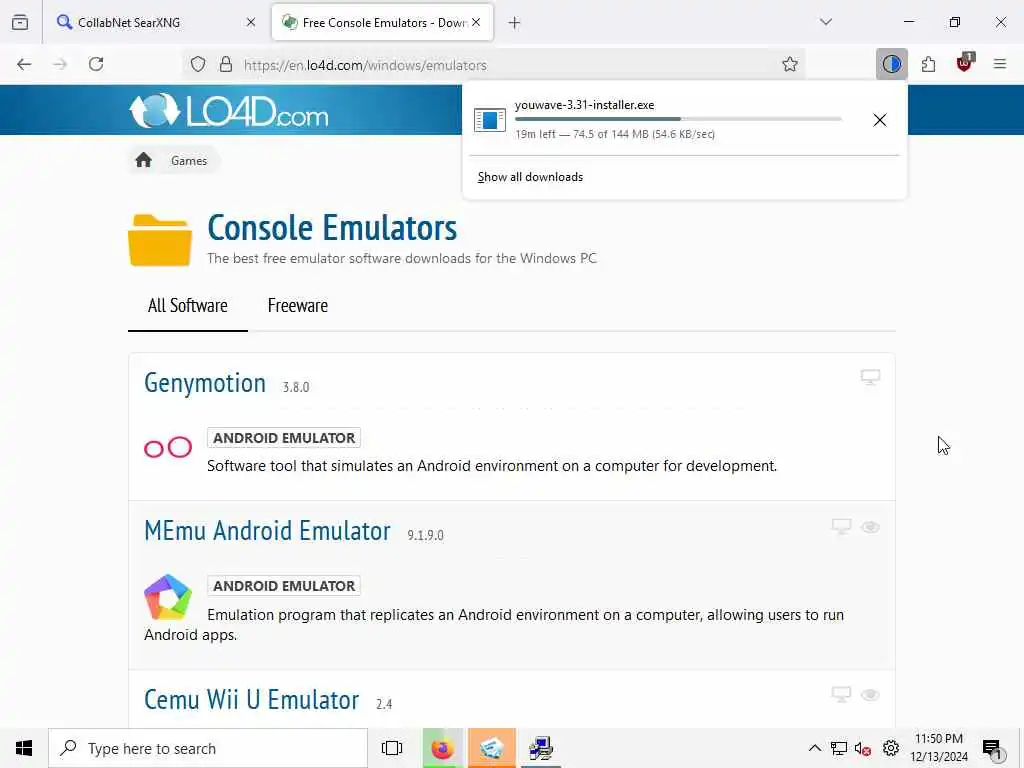Open the extensions puzzle icon
This screenshot has height=768, width=1024.
(928, 64)
